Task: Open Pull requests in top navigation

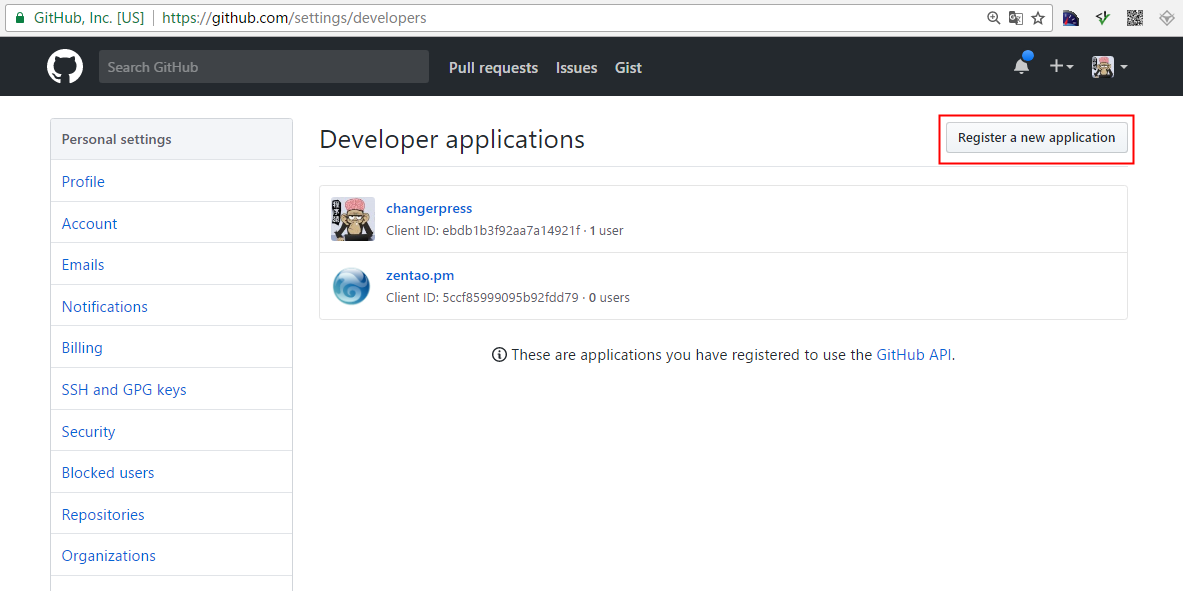Action: (493, 68)
